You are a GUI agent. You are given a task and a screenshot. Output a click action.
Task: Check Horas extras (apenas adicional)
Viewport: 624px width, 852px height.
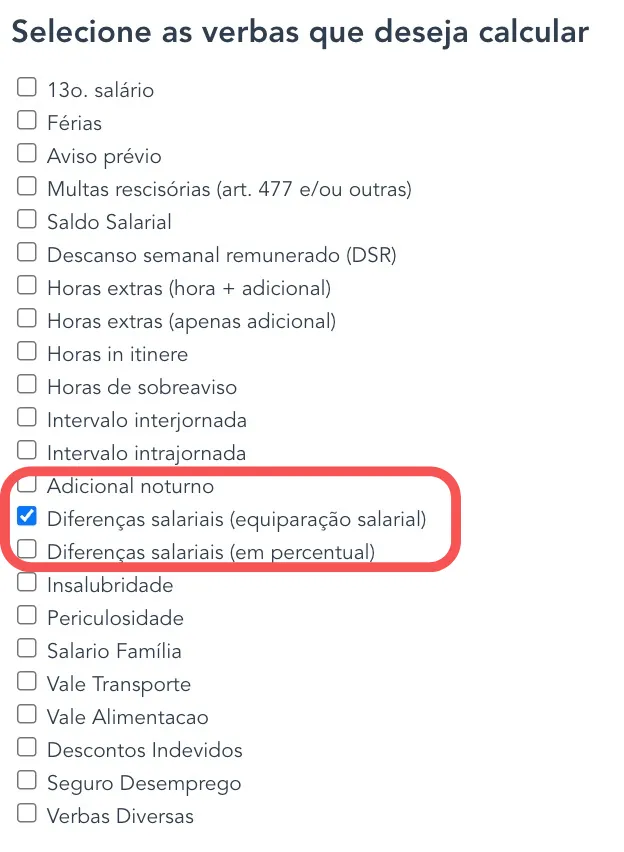(27, 319)
